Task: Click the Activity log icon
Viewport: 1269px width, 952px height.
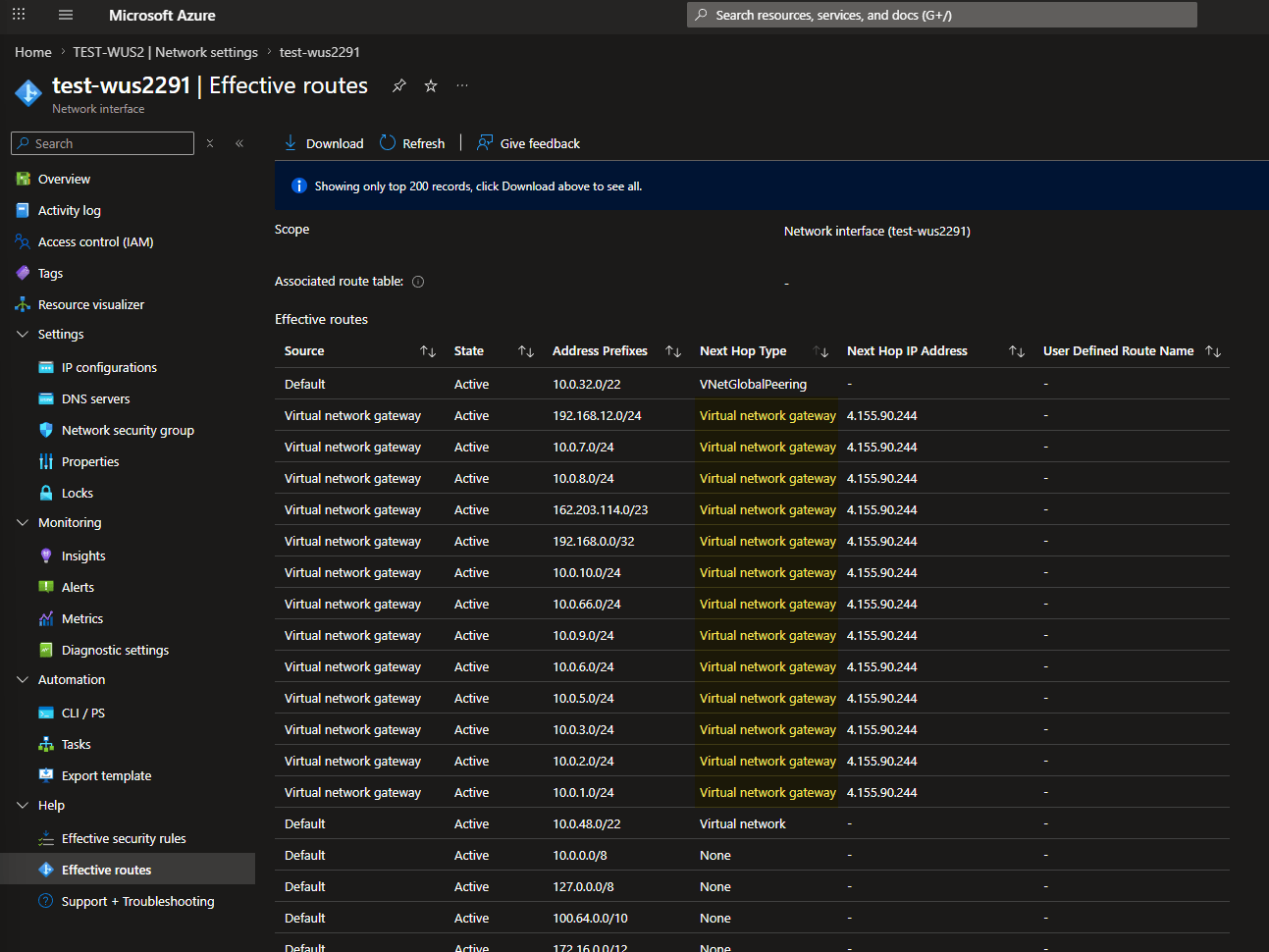Action: 23,210
